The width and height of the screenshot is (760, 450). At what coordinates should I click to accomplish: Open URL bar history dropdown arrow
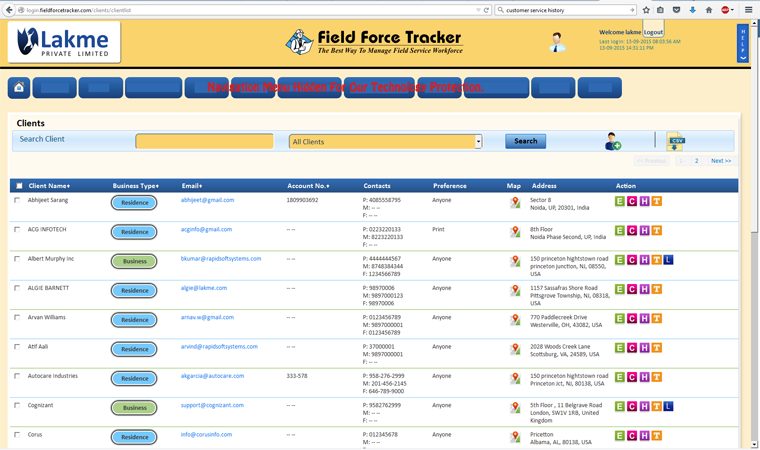pos(478,10)
